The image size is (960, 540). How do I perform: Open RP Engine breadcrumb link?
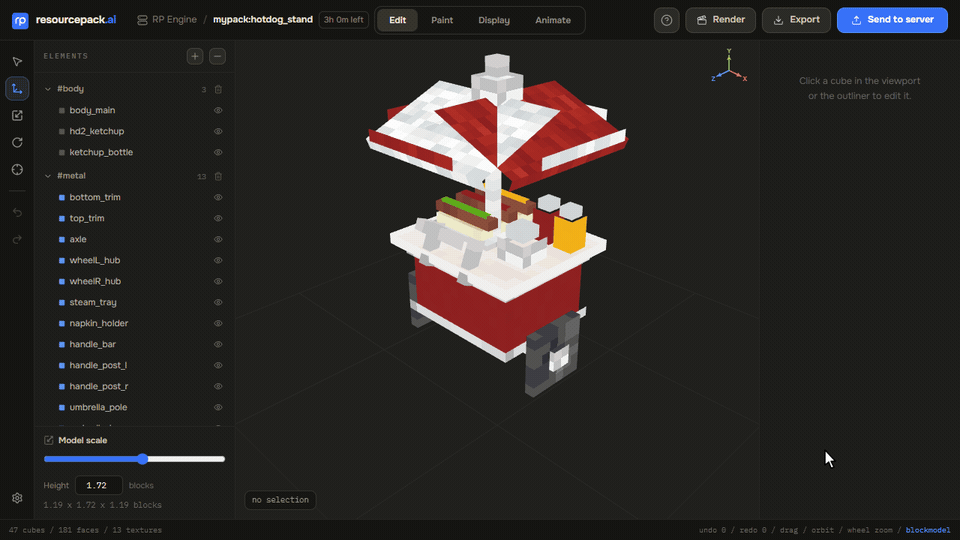click(174, 20)
